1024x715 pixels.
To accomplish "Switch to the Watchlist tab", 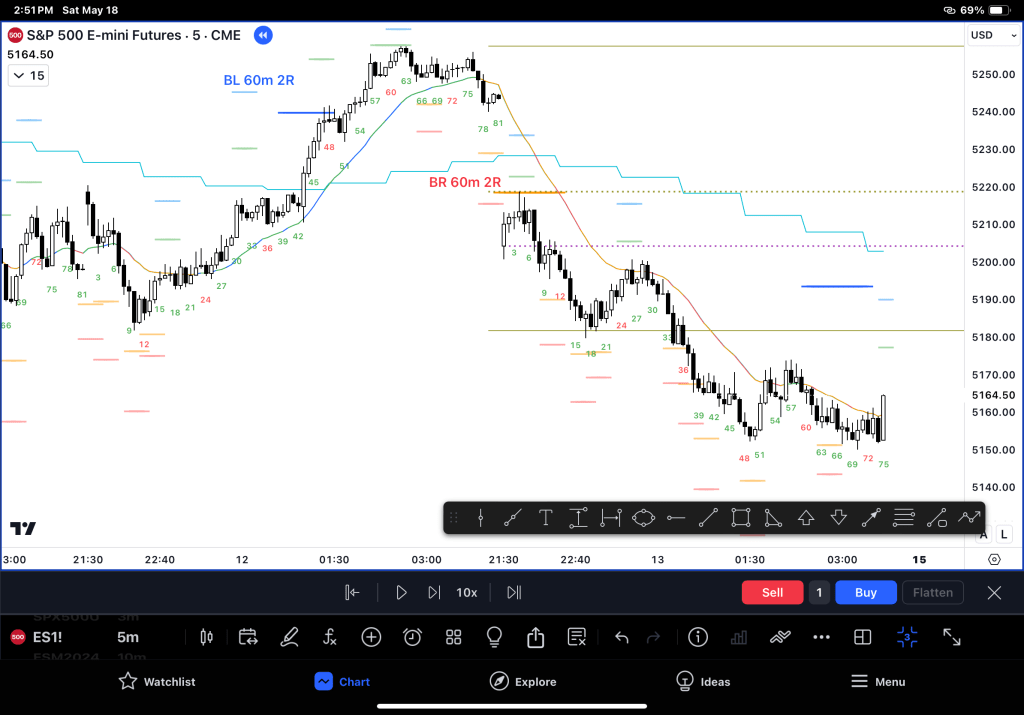I will [157, 682].
